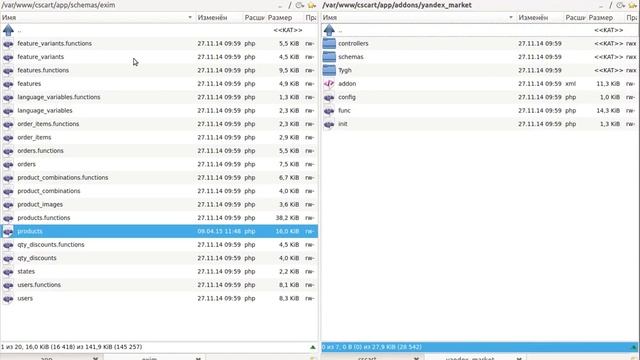Click the schemas folder icon

pos(329,57)
